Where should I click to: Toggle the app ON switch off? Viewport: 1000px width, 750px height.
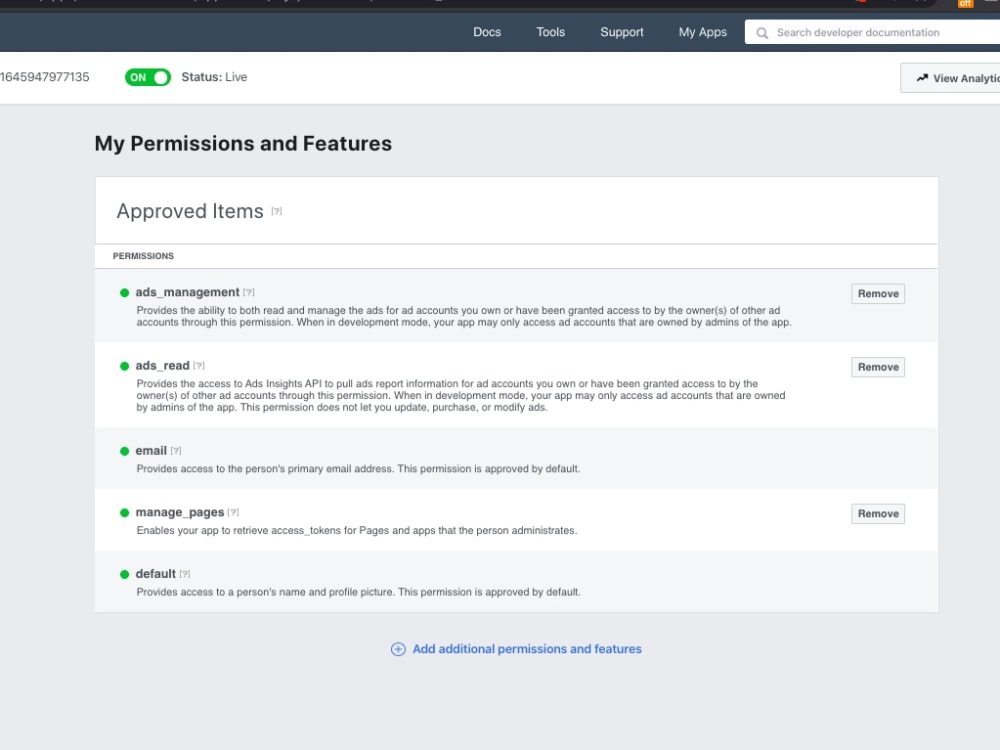tap(148, 77)
